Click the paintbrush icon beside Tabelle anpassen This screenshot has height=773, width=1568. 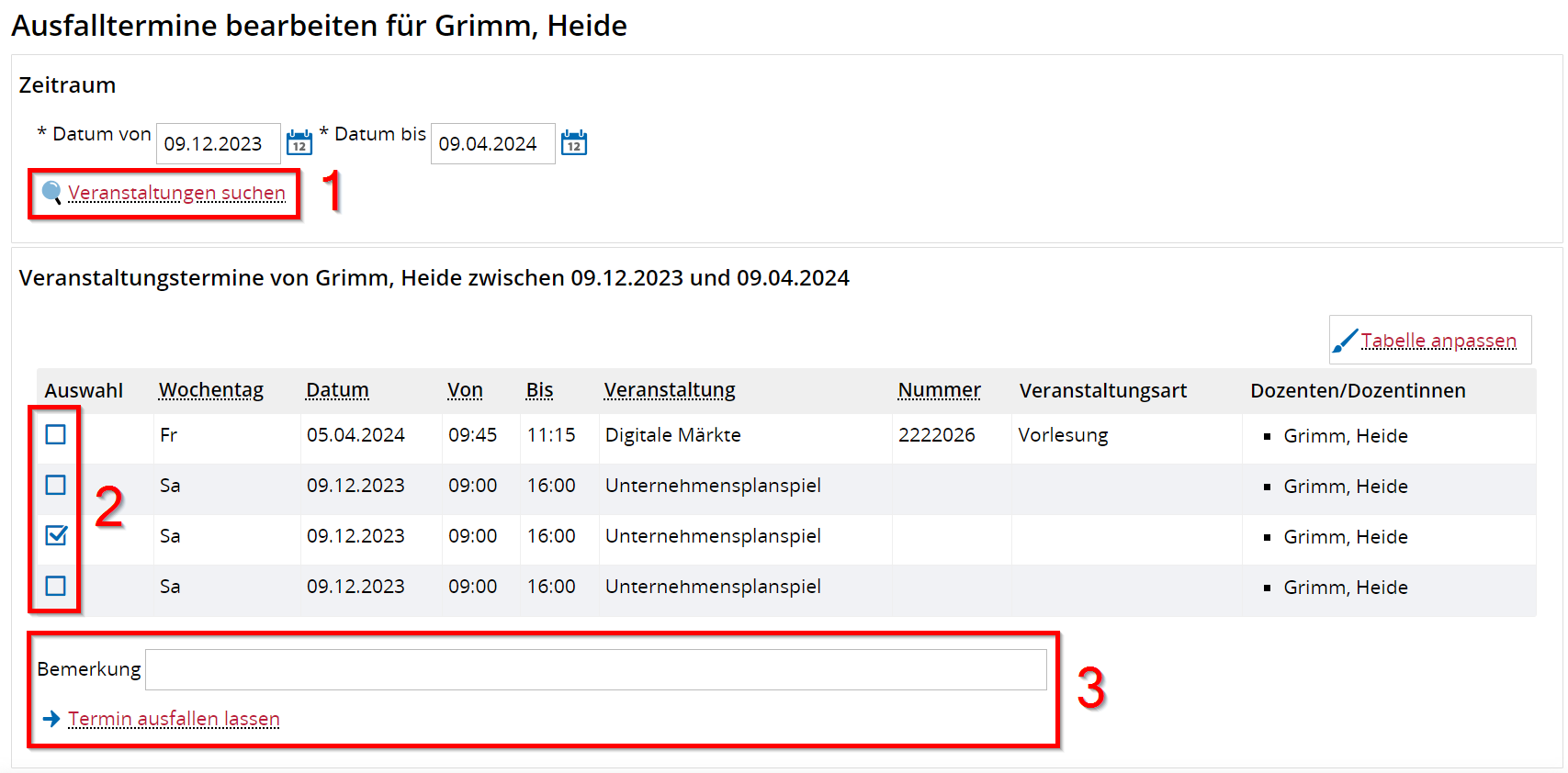click(x=1345, y=341)
